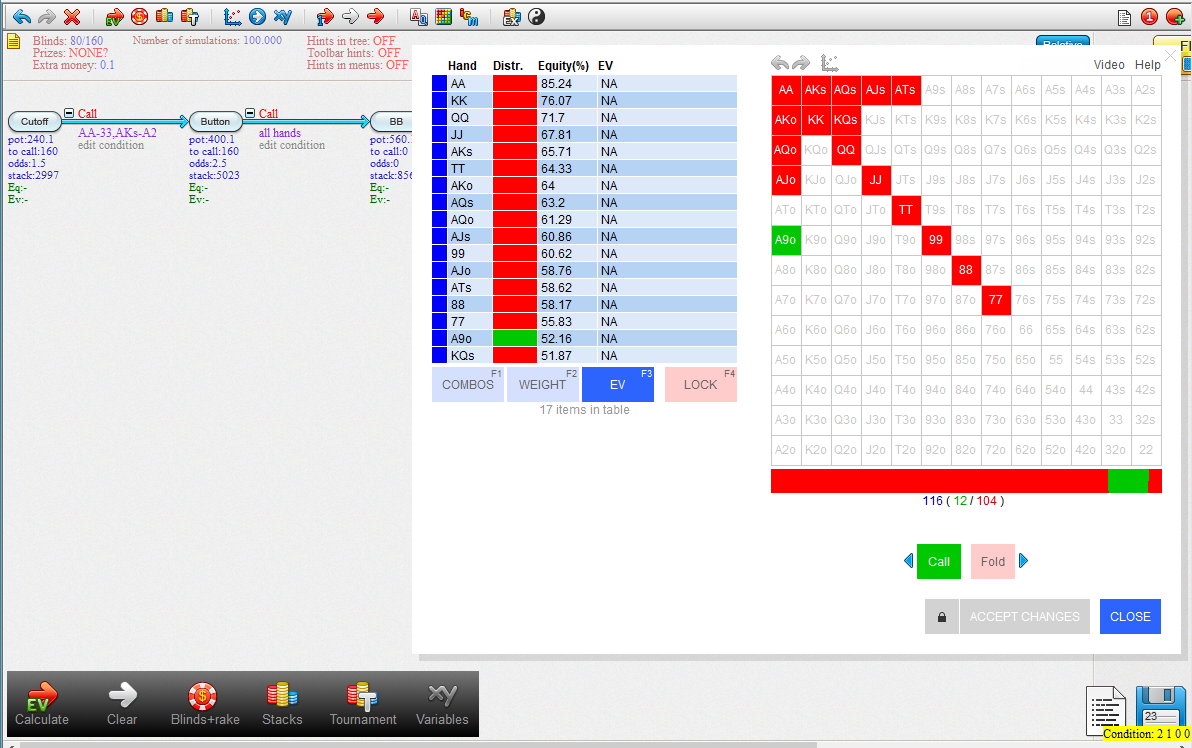Click the red X delete icon
Image resolution: width=1192 pixels, height=748 pixels.
[x=72, y=16]
